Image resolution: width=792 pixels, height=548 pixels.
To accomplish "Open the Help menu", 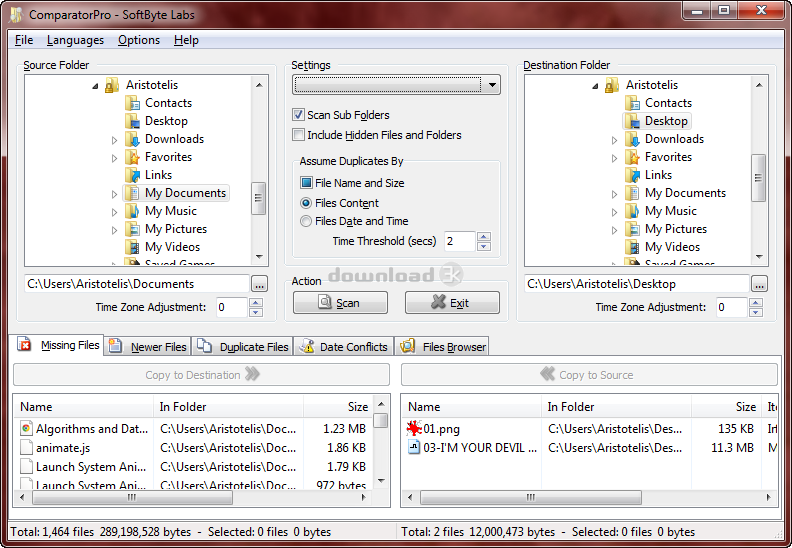I will [x=186, y=40].
